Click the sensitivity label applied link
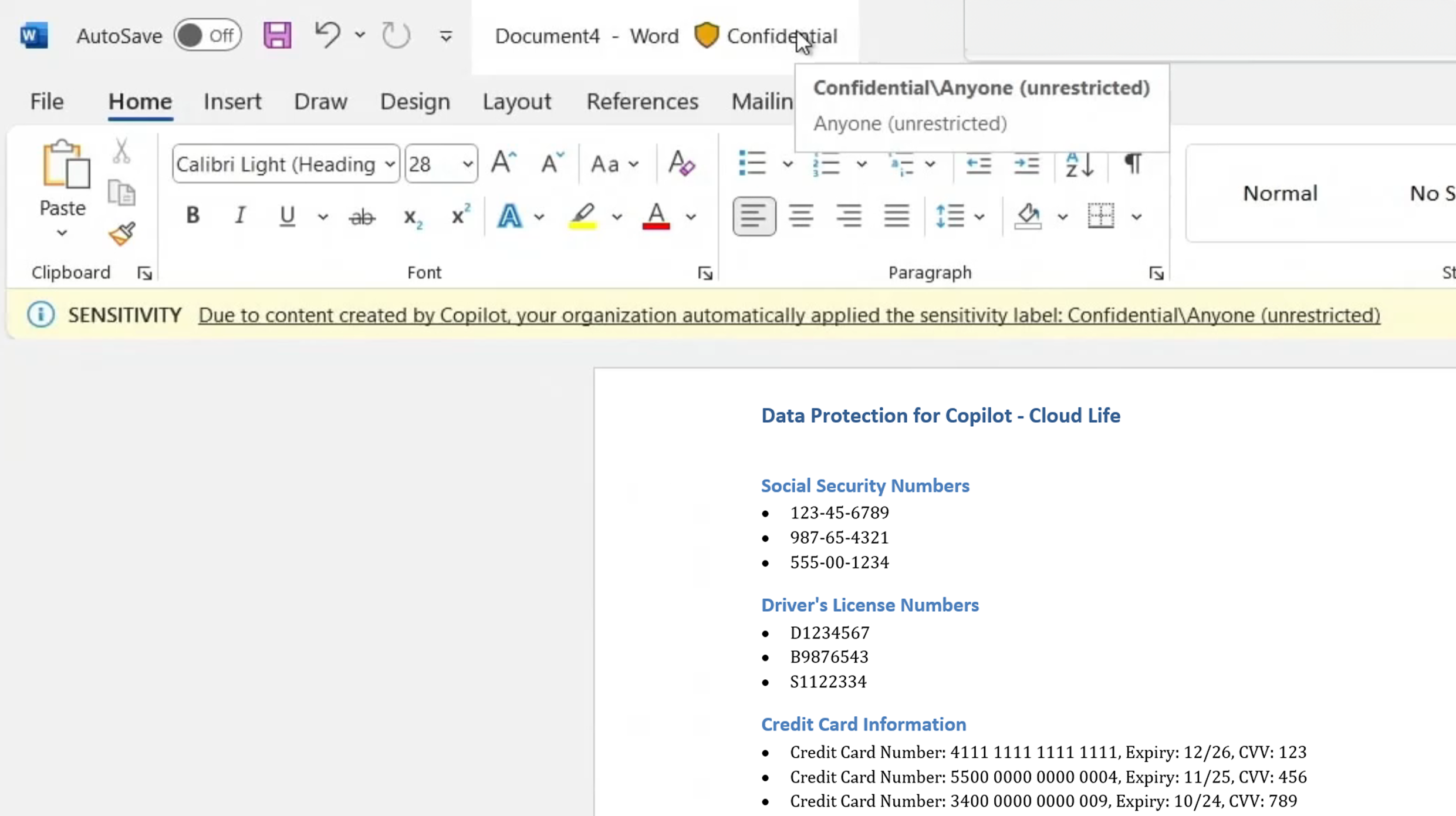 pyautogui.click(x=789, y=315)
